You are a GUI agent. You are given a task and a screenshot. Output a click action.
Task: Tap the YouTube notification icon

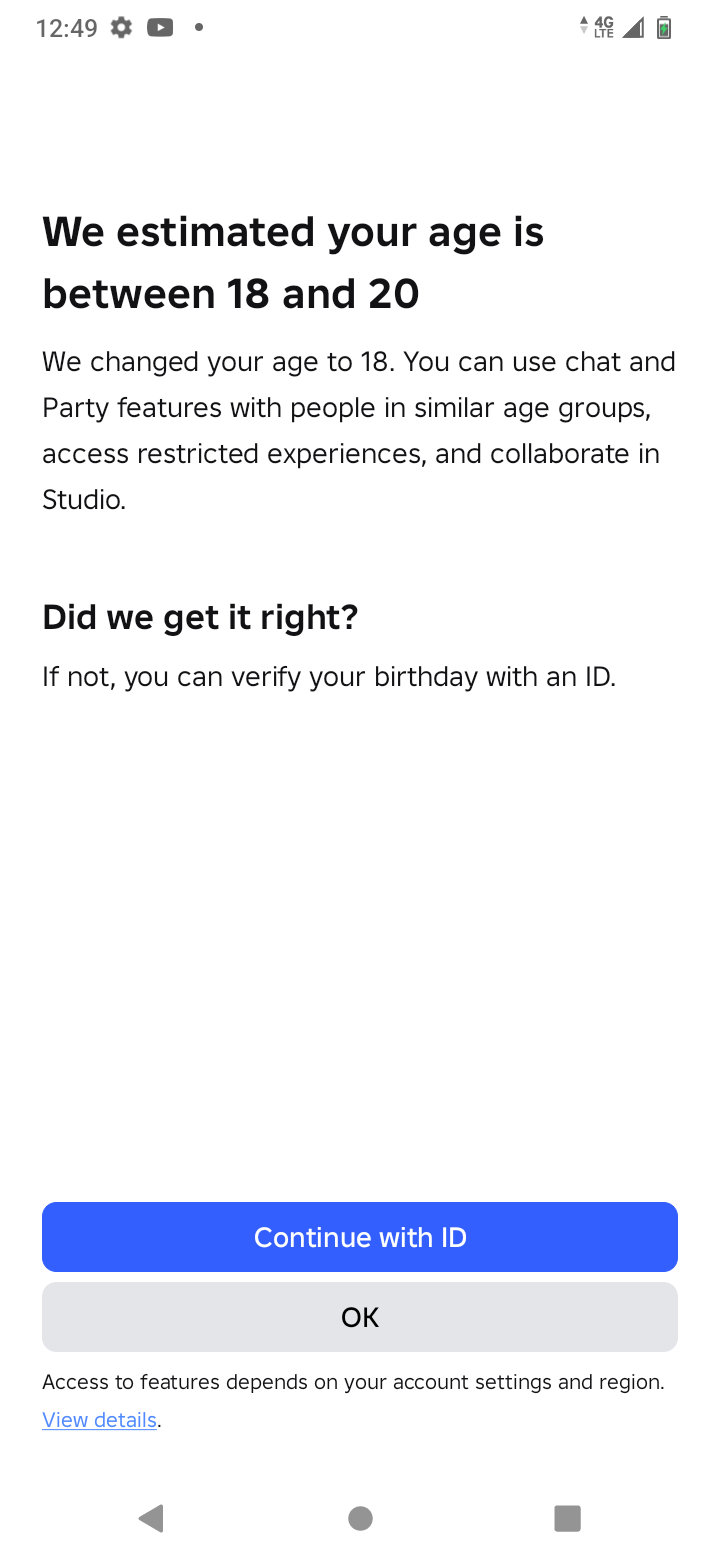pos(160,28)
